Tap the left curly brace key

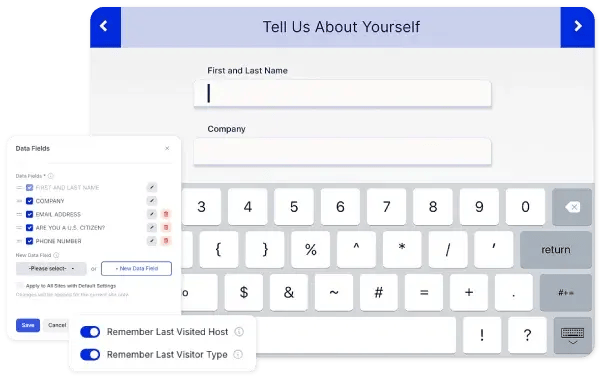click(x=218, y=250)
